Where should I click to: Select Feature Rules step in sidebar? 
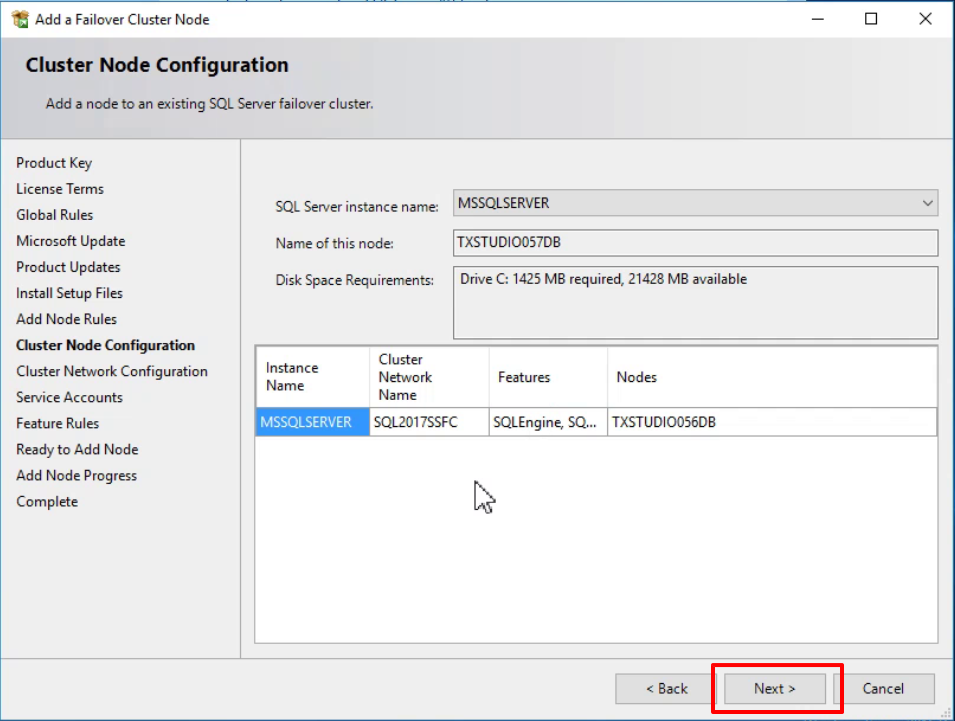click(57, 423)
